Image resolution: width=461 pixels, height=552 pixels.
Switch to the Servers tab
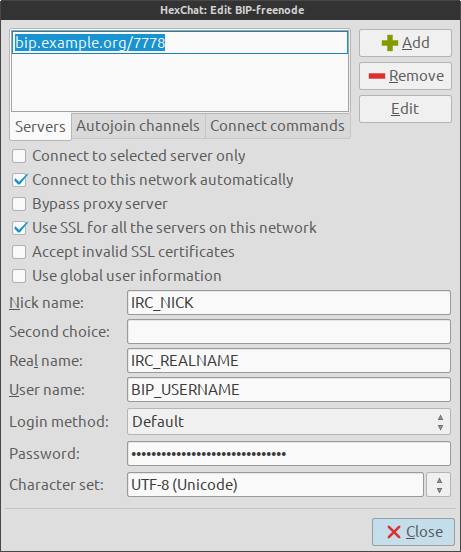pos(40,126)
